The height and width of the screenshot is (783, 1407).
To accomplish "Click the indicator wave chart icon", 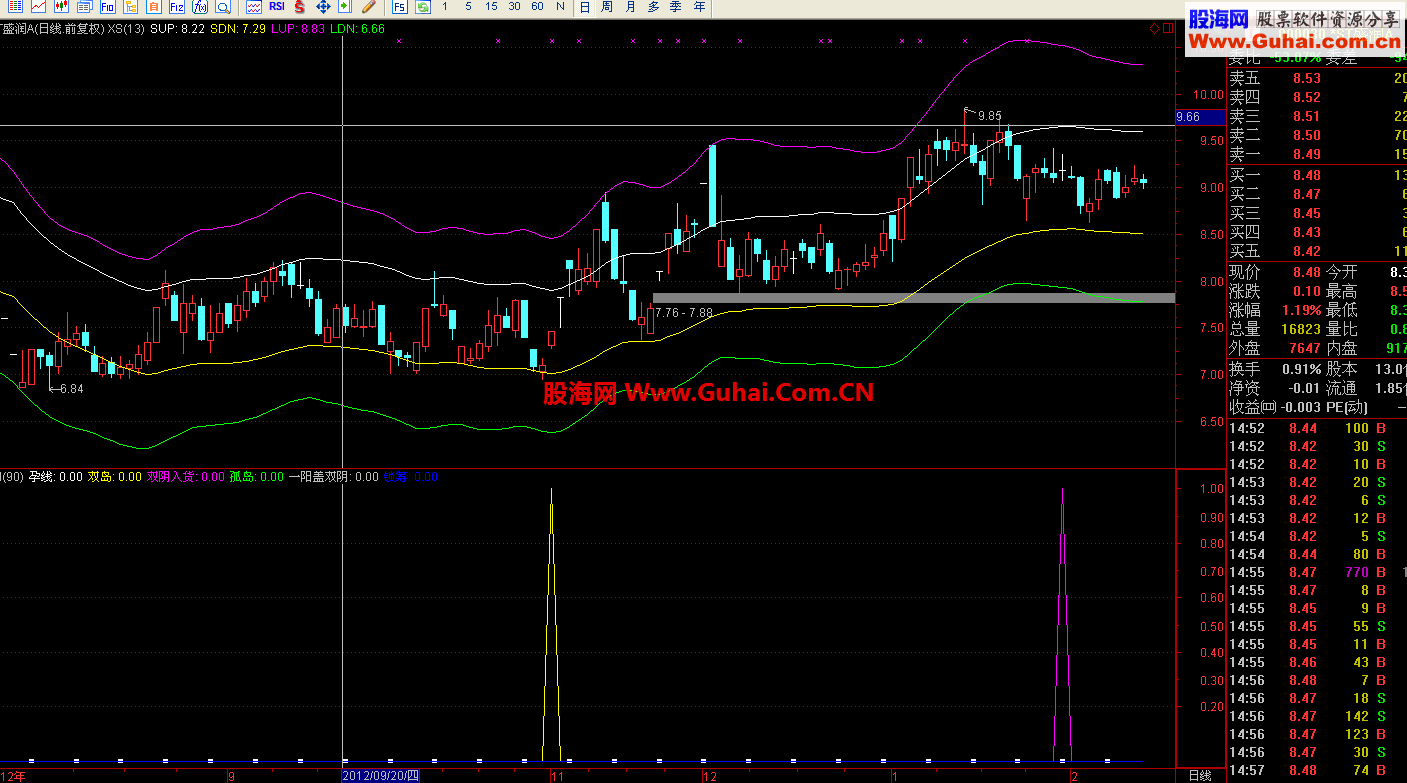I will [x=253, y=7].
